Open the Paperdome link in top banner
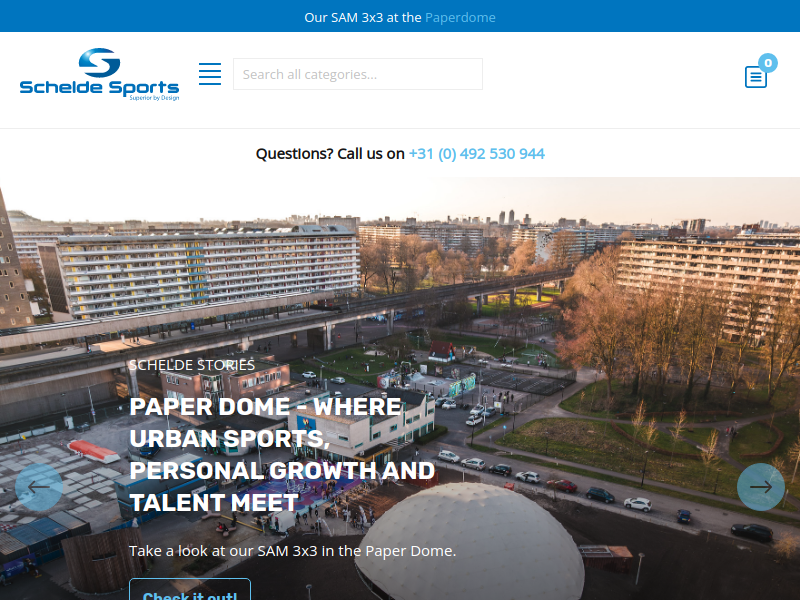 point(460,17)
